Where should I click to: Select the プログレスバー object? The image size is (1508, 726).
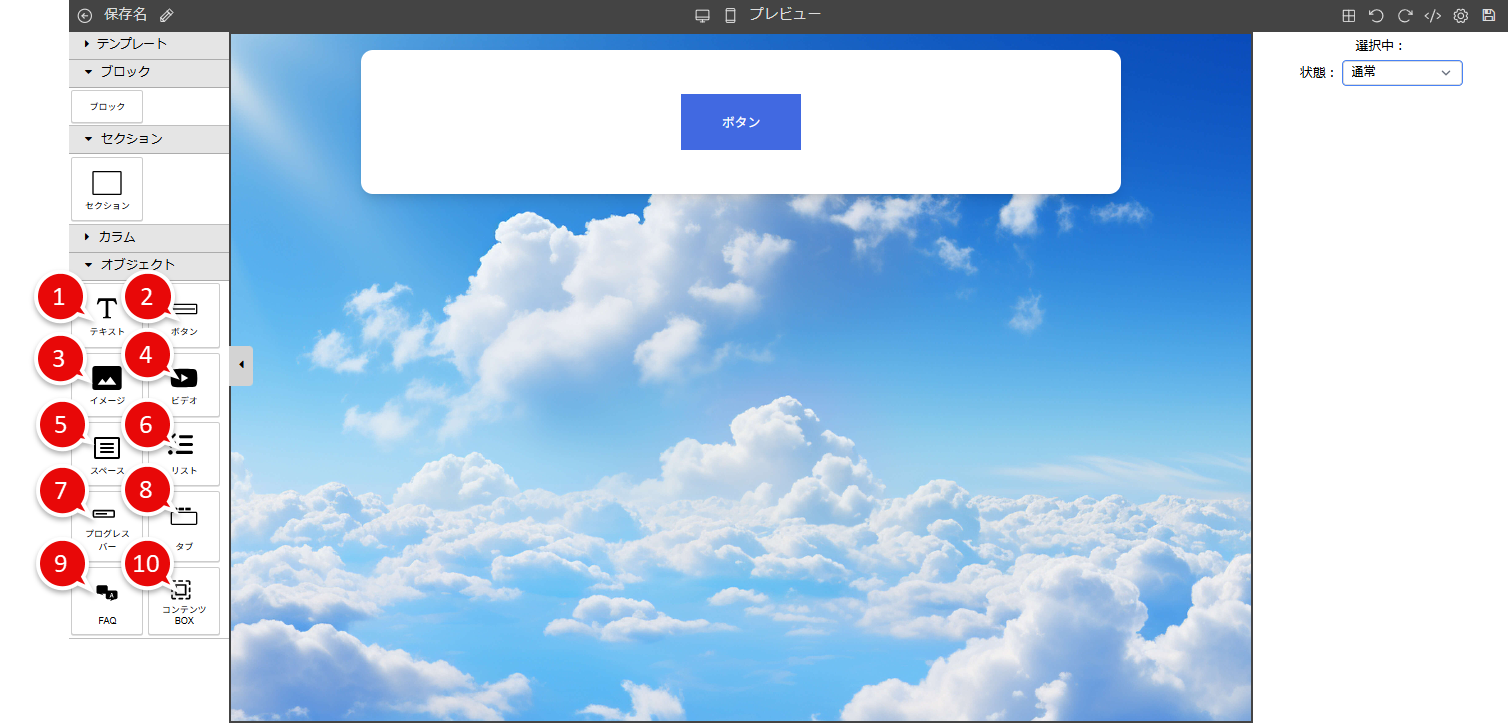click(x=107, y=526)
